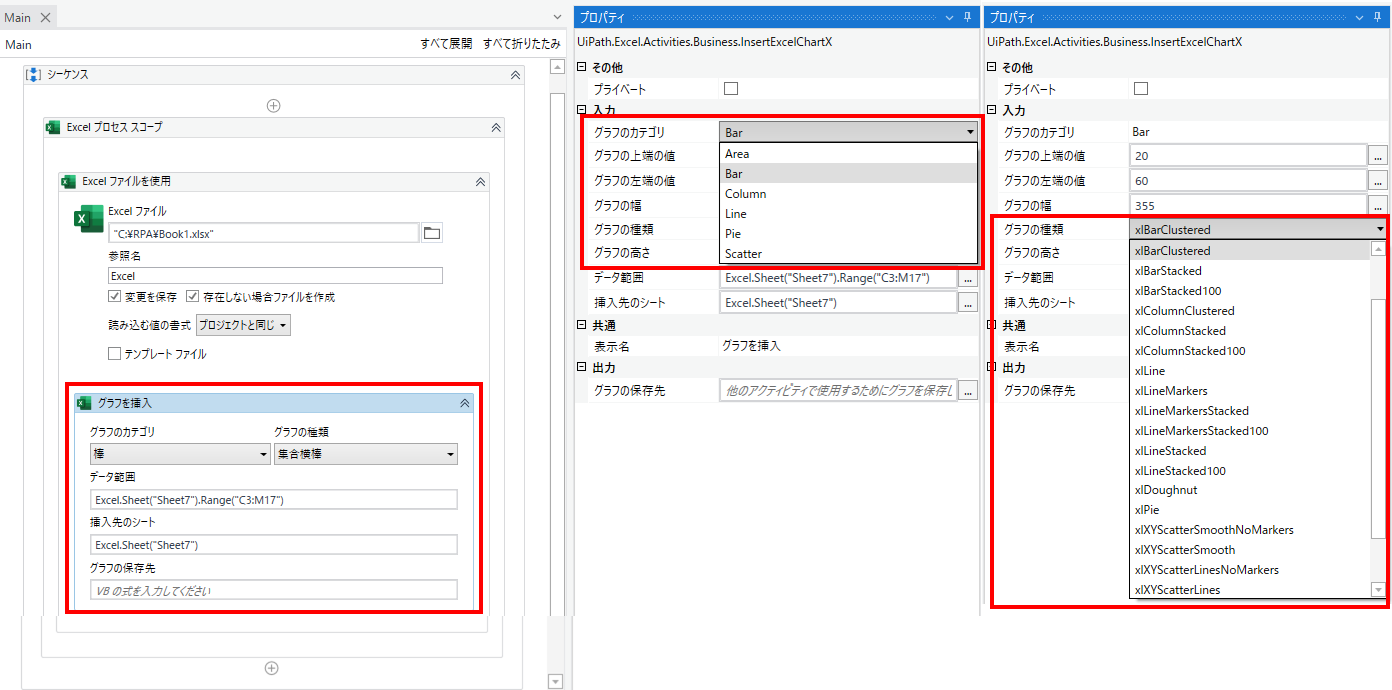Click the pin icon of the middle プロパティ panel
This screenshot has height=690, width=1392.
(x=967, y=17)
